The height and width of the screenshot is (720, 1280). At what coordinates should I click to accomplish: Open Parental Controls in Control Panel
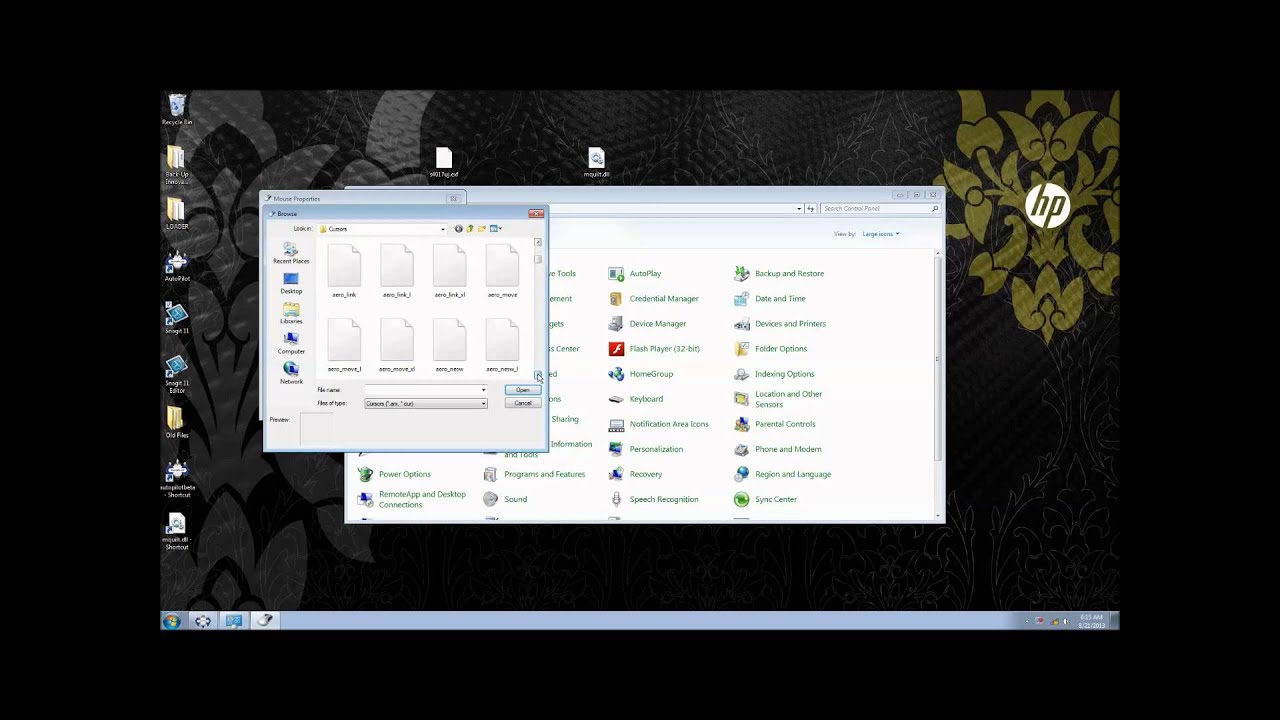(775, 423)
